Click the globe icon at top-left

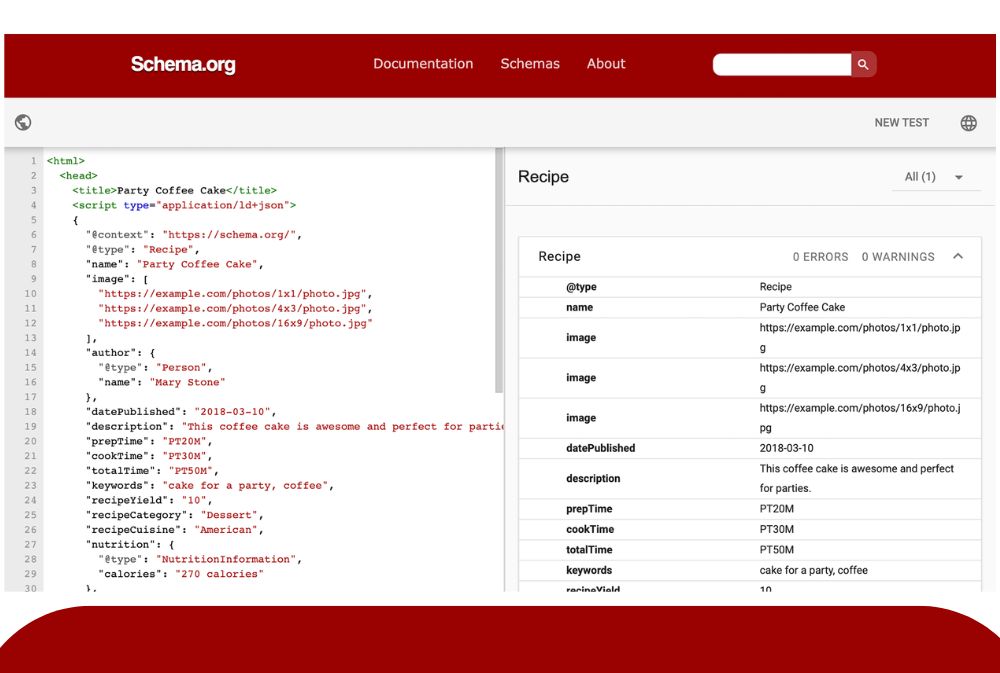click(23, 122)
